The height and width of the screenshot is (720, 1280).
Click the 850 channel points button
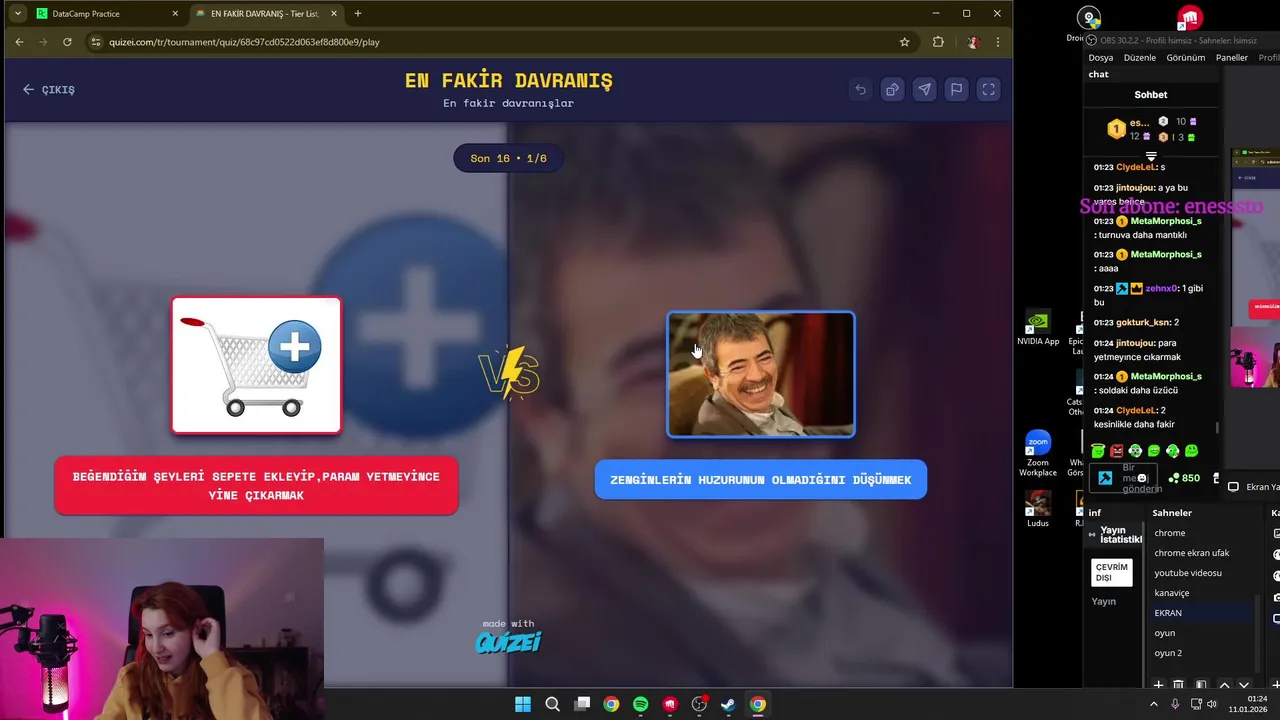pos(1183,478)
